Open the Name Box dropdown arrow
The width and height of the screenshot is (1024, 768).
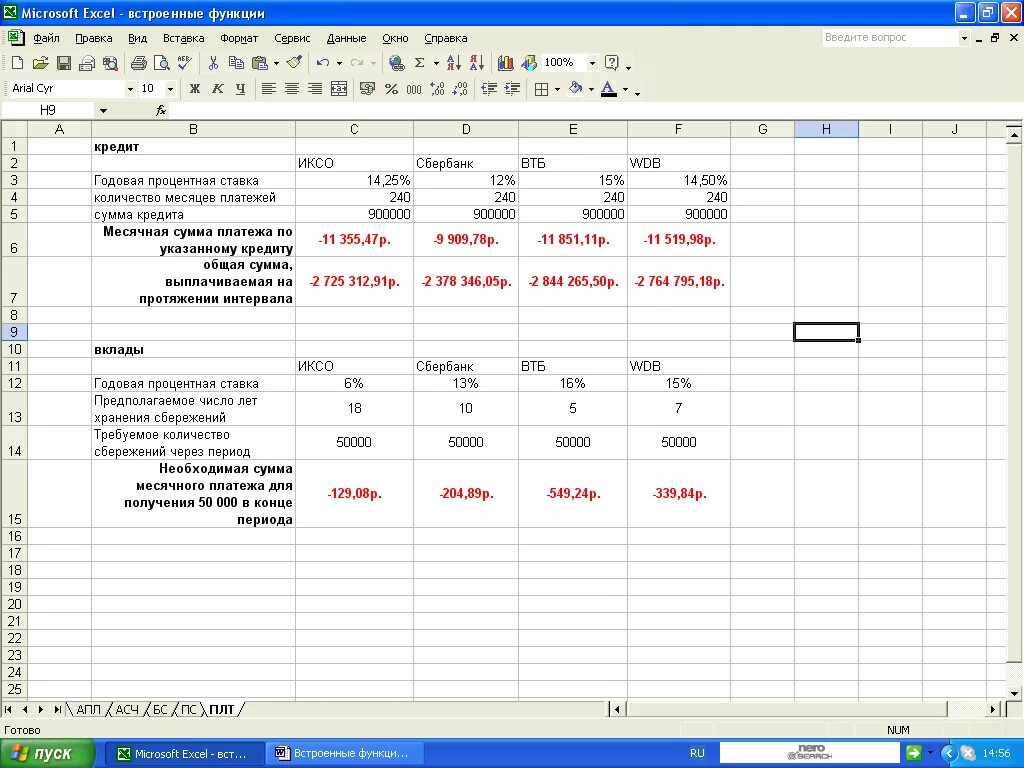(103, 110)
